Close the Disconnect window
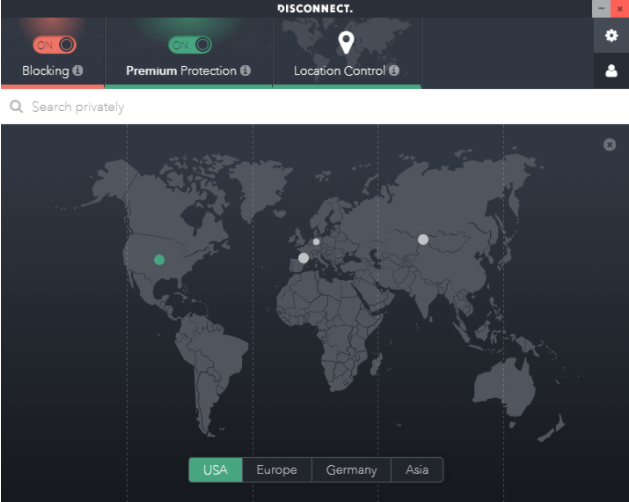This screenshot has height=502, width=629. [x=619, y=8]
